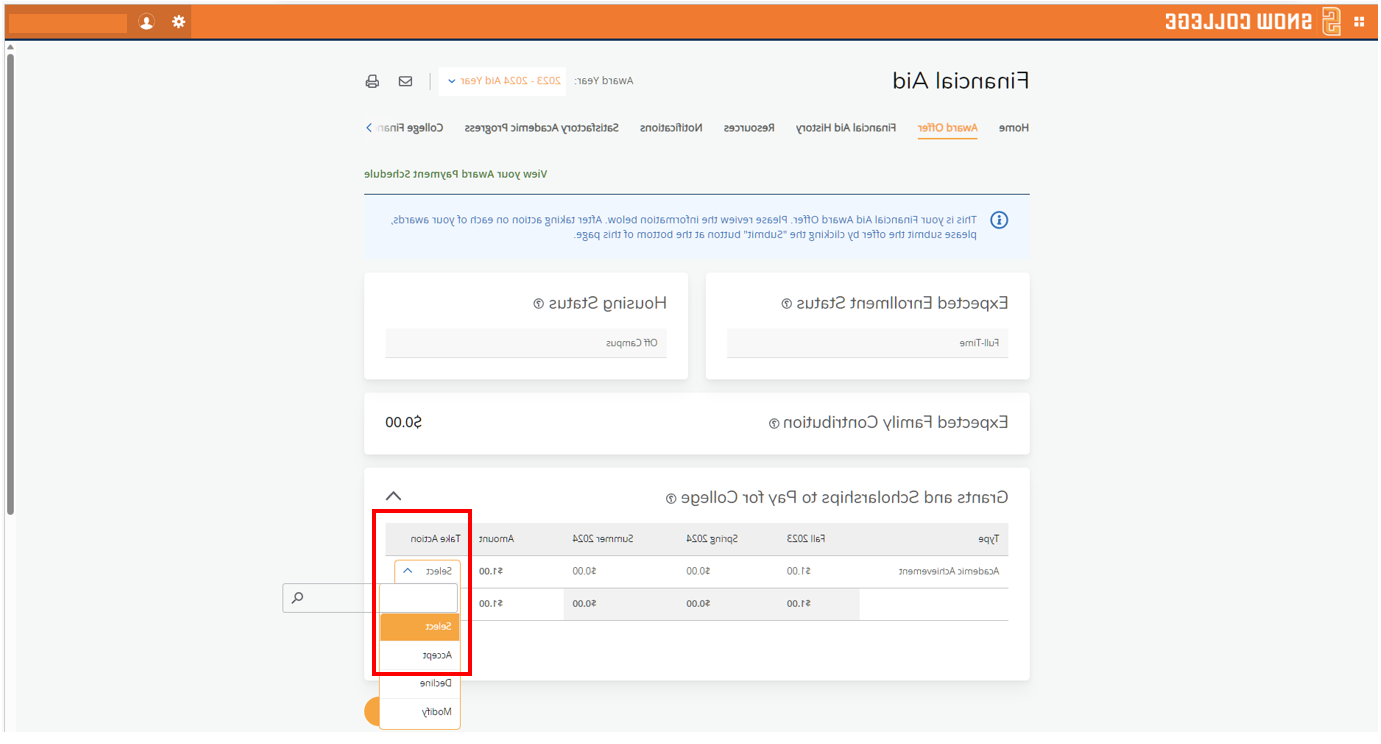
Task: Click the Take Action column header
Action: [436, 539]
